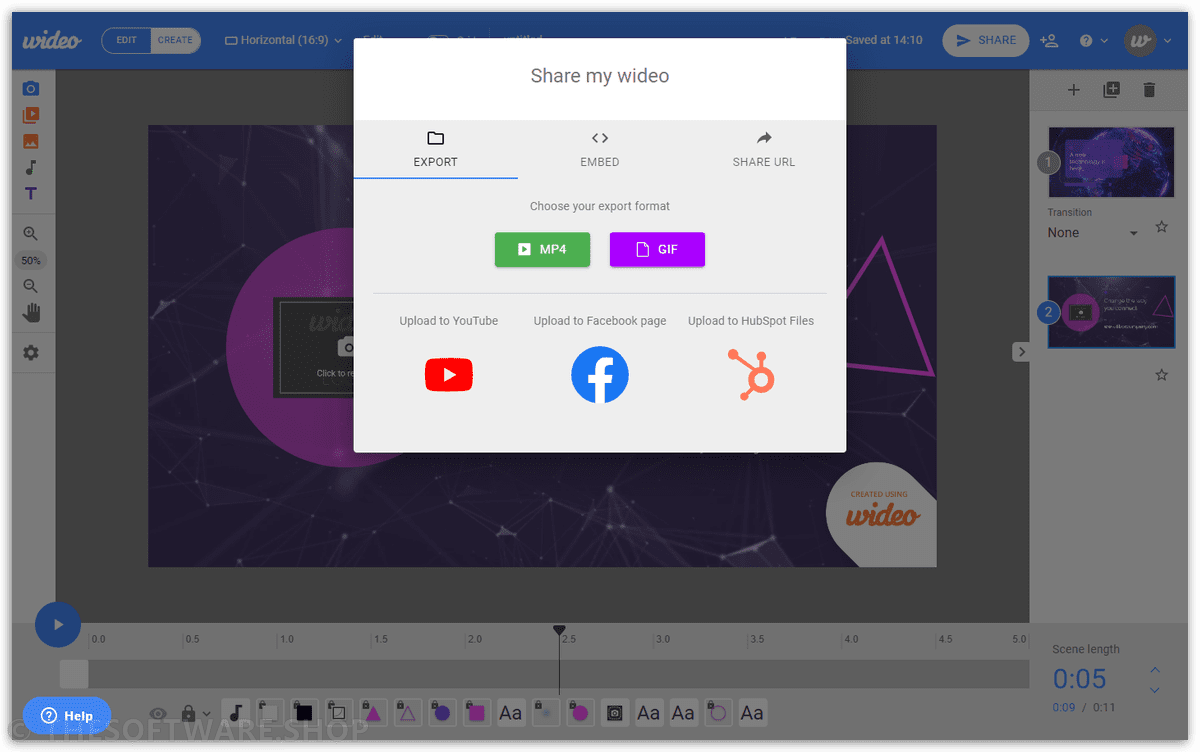The width and height of the screenshot is (1200, 752).
Task: Increase scene length with up arrow
Action: click(x=1155, y=670)
